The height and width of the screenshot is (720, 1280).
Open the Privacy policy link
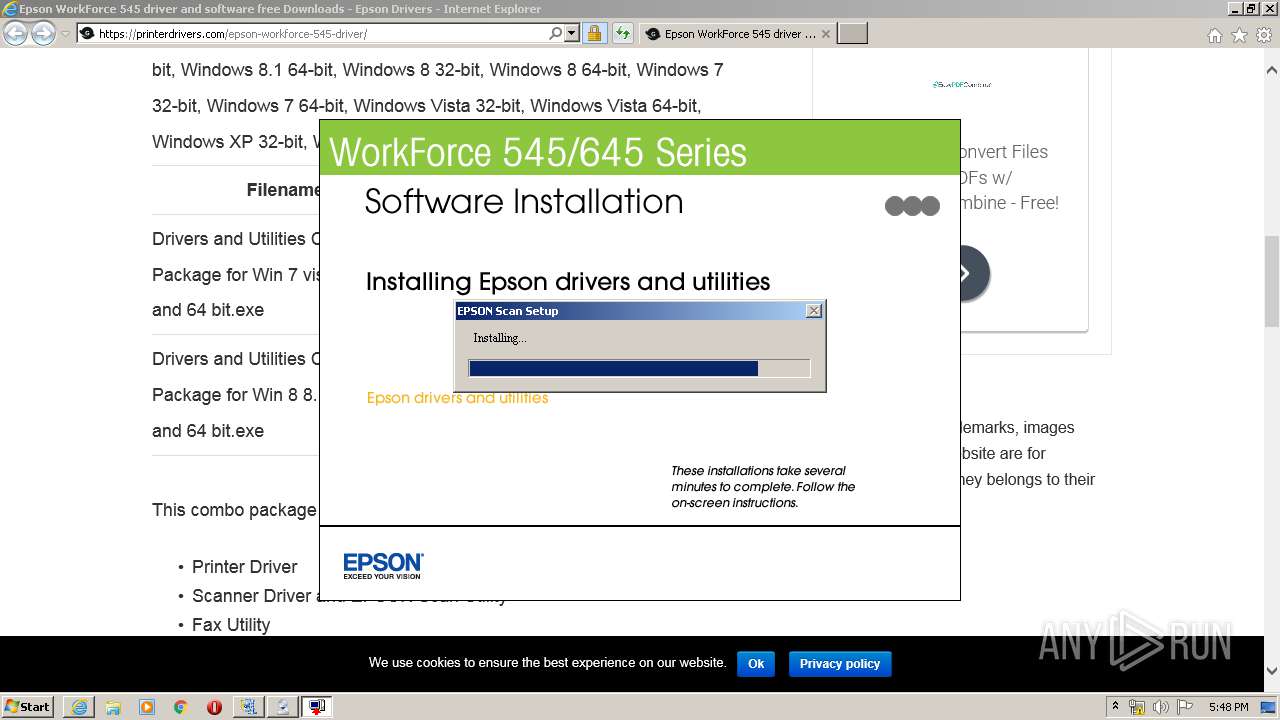tap(840, 663)
